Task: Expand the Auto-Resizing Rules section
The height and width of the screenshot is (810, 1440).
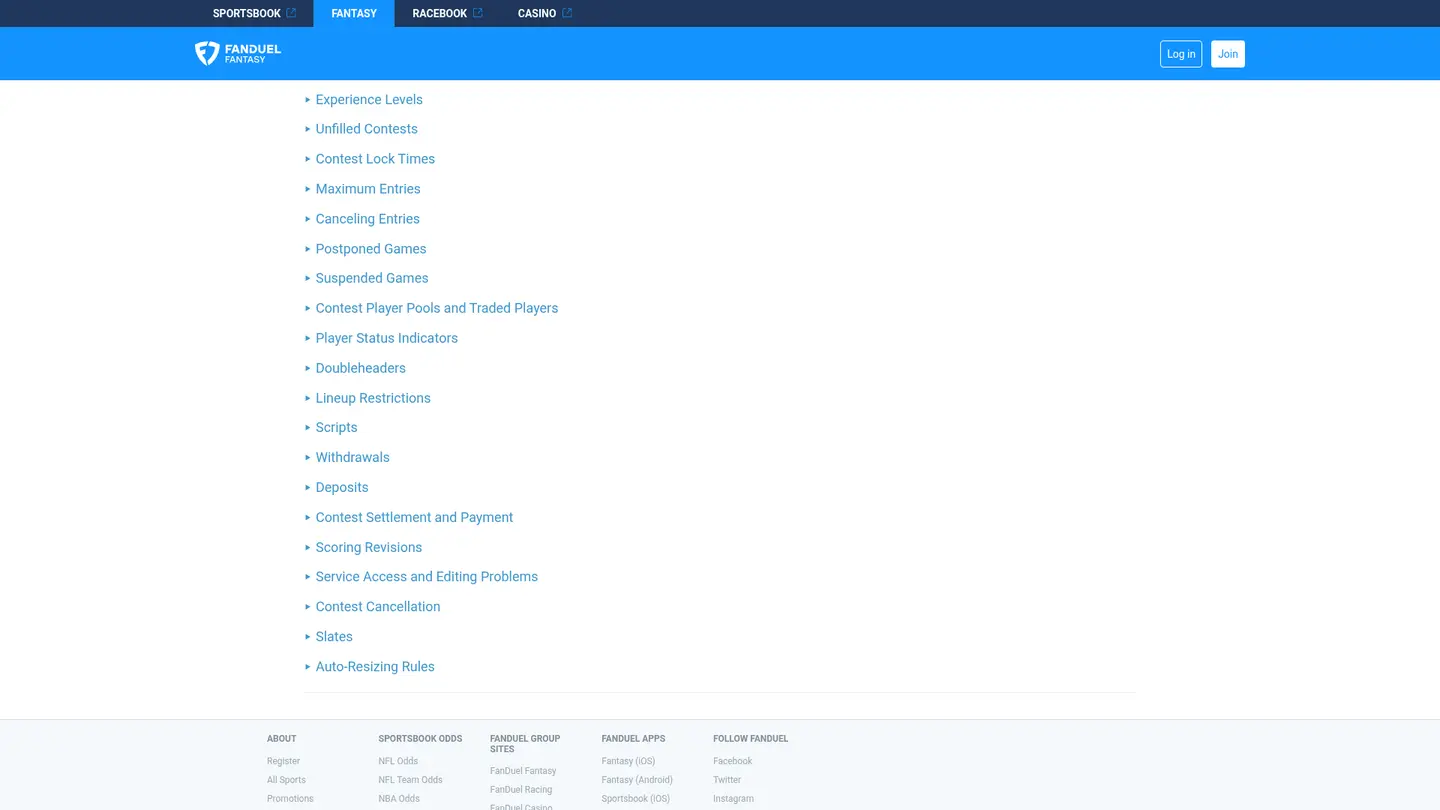Action: tap(375, 666)
